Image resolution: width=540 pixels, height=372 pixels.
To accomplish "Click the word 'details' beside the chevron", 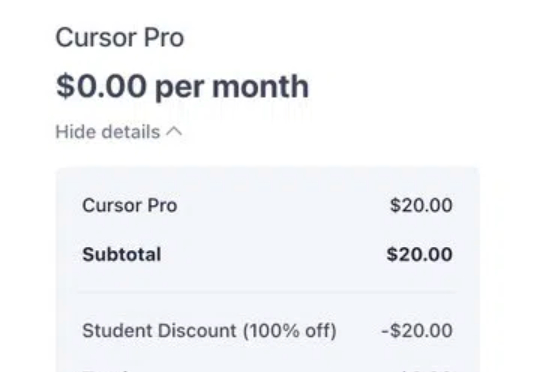I will pos(130,132).
